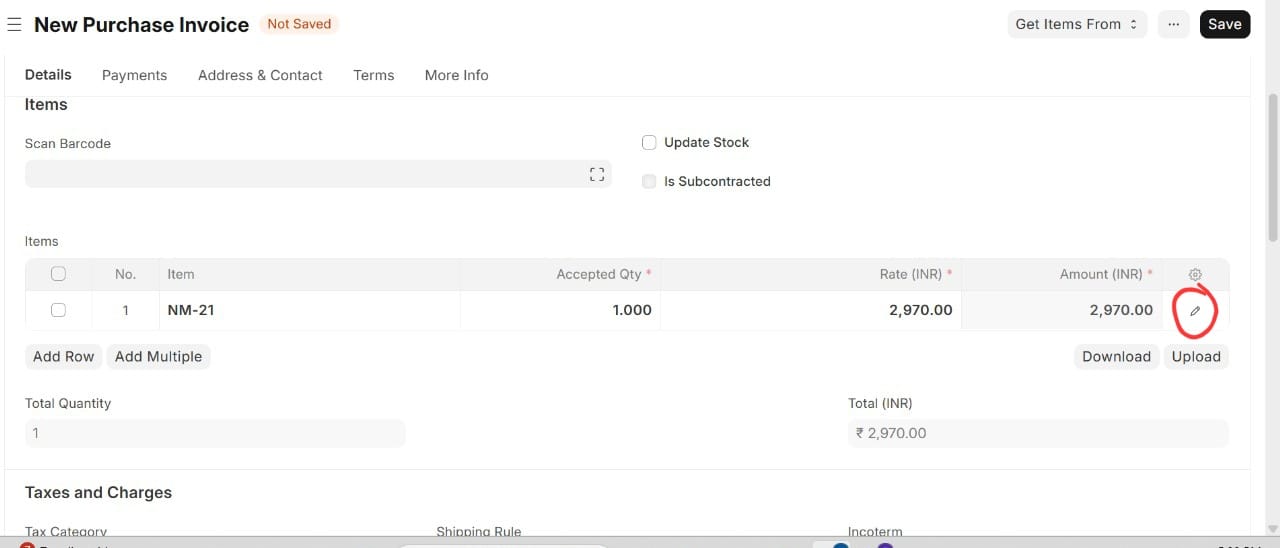Screen dimensions: 1280x548
Task: Open the sidebar hamburger menu
Action: [14, 25]
